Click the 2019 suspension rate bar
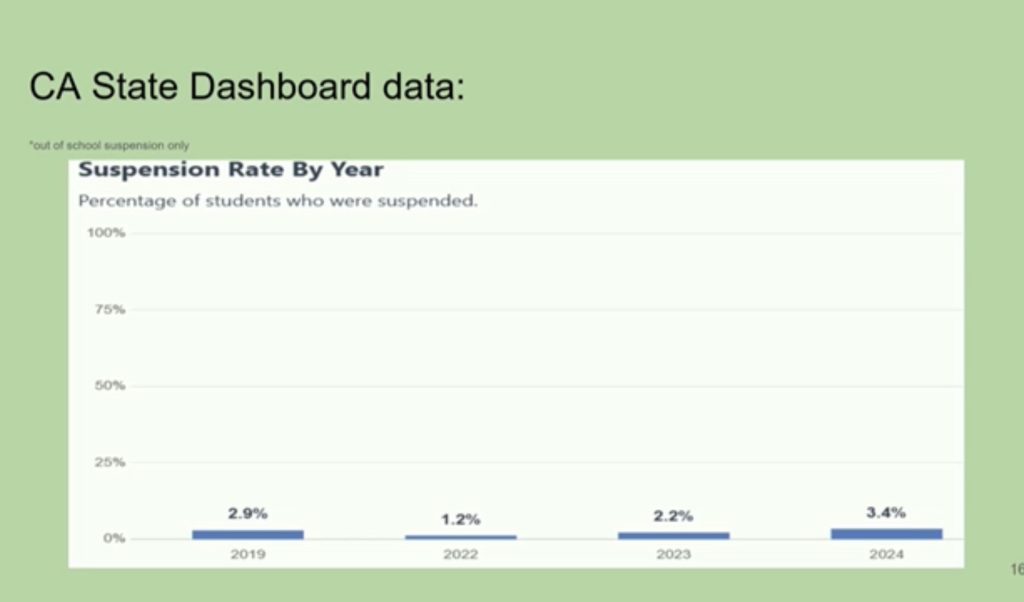This screenshot has width=1024, height=602. pyautogui.click(x=248, y=534)
